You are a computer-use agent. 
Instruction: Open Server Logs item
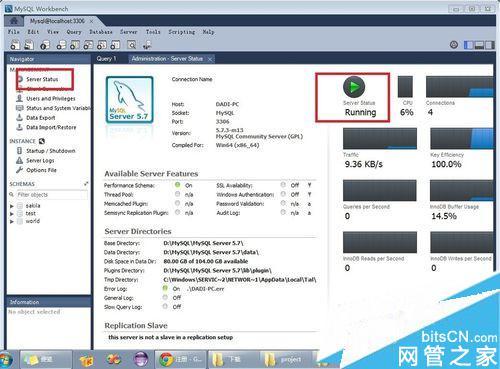(40, 161)
